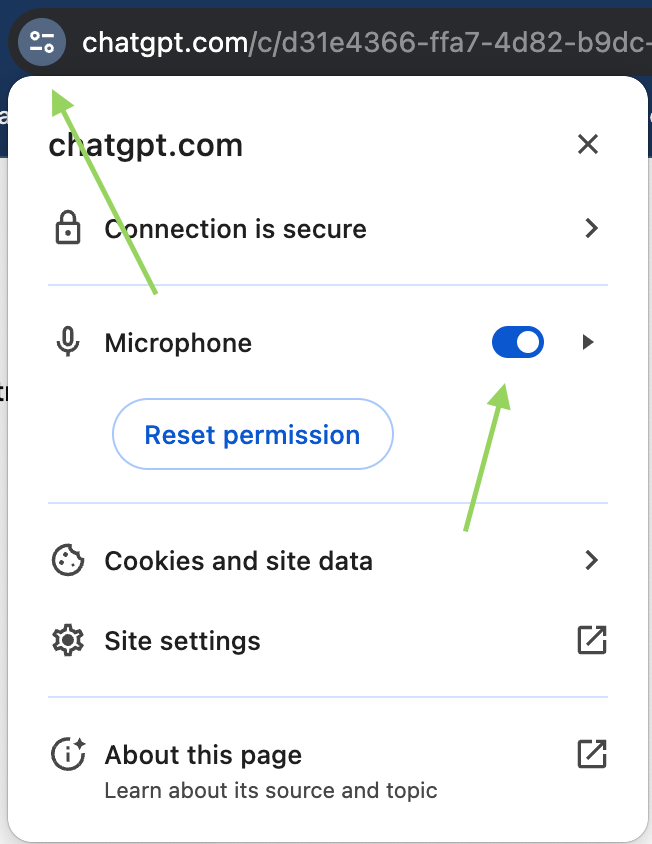
Task: Click the microphone icon
Action: 68,342
